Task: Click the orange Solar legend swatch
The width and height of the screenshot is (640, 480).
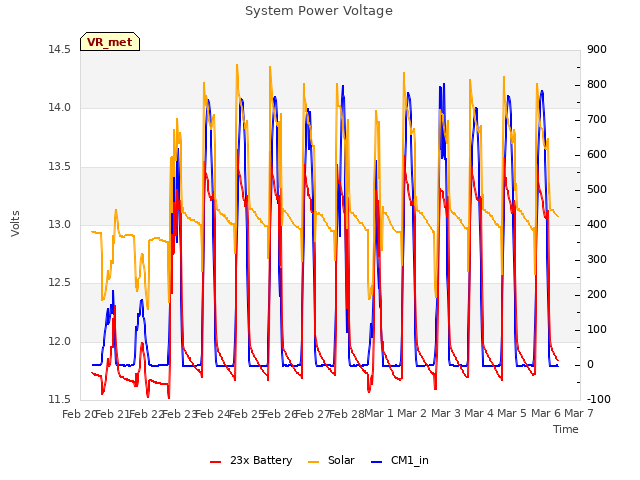Action: point(313,462)
